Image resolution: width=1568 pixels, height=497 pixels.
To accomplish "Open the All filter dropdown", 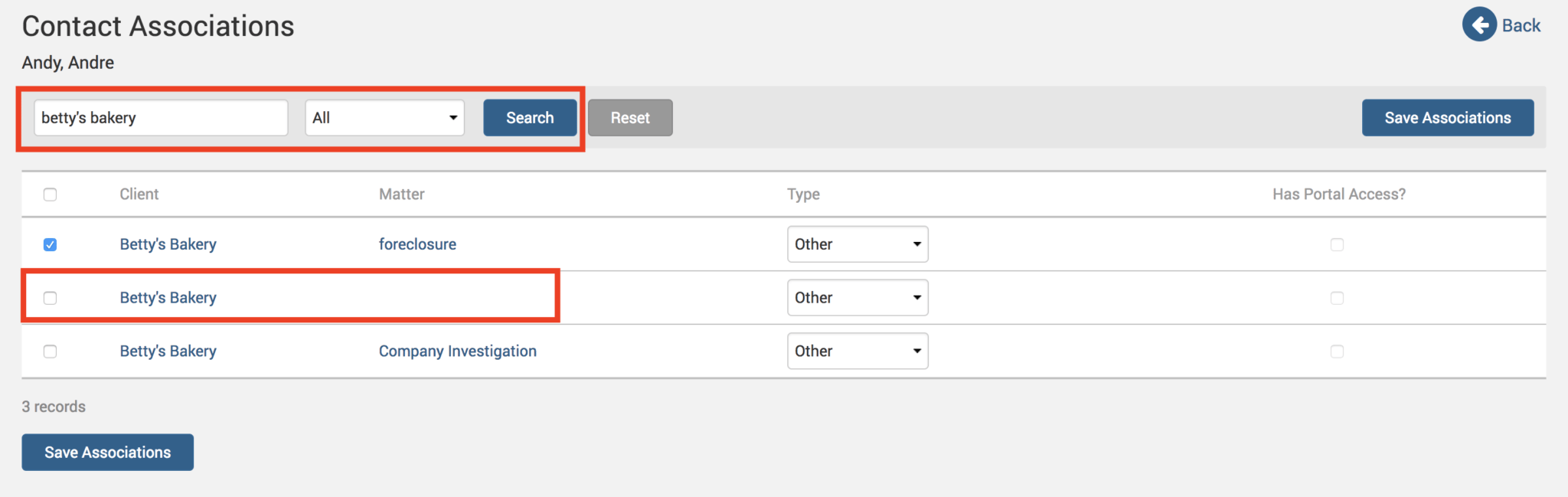I will click(384, 118).
